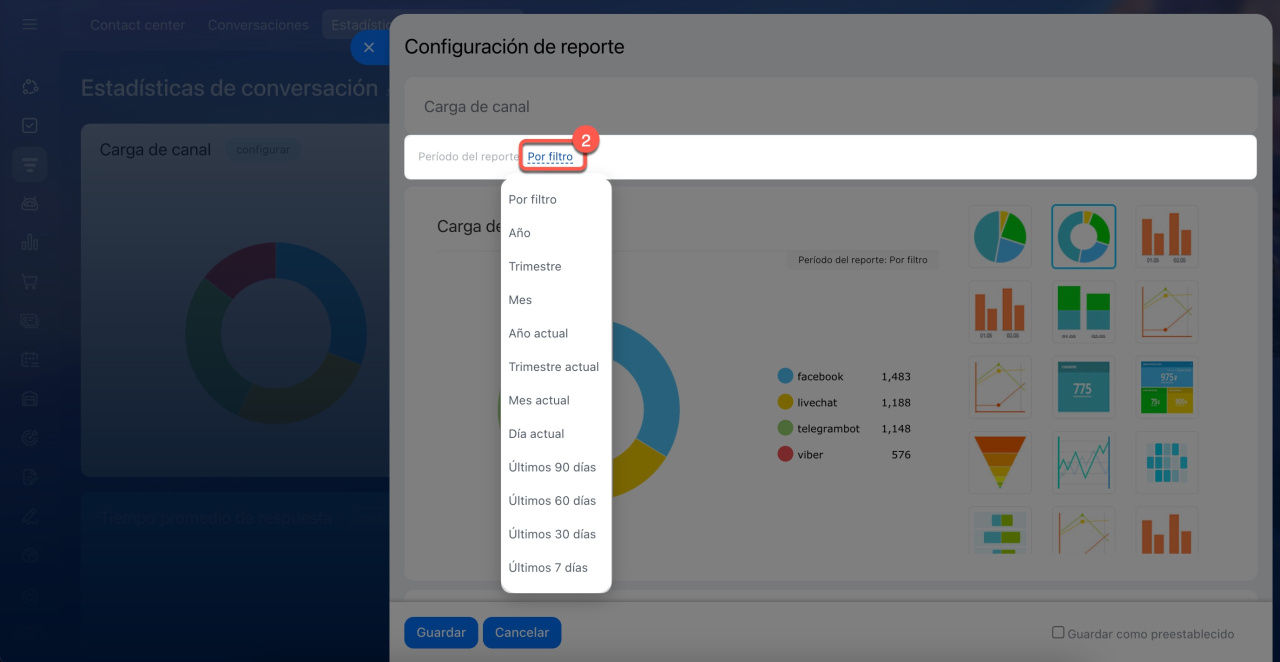Select the multi-number 975 blocks thumbnail
Screen dimensions: 1280x662
click(1166, 387)
